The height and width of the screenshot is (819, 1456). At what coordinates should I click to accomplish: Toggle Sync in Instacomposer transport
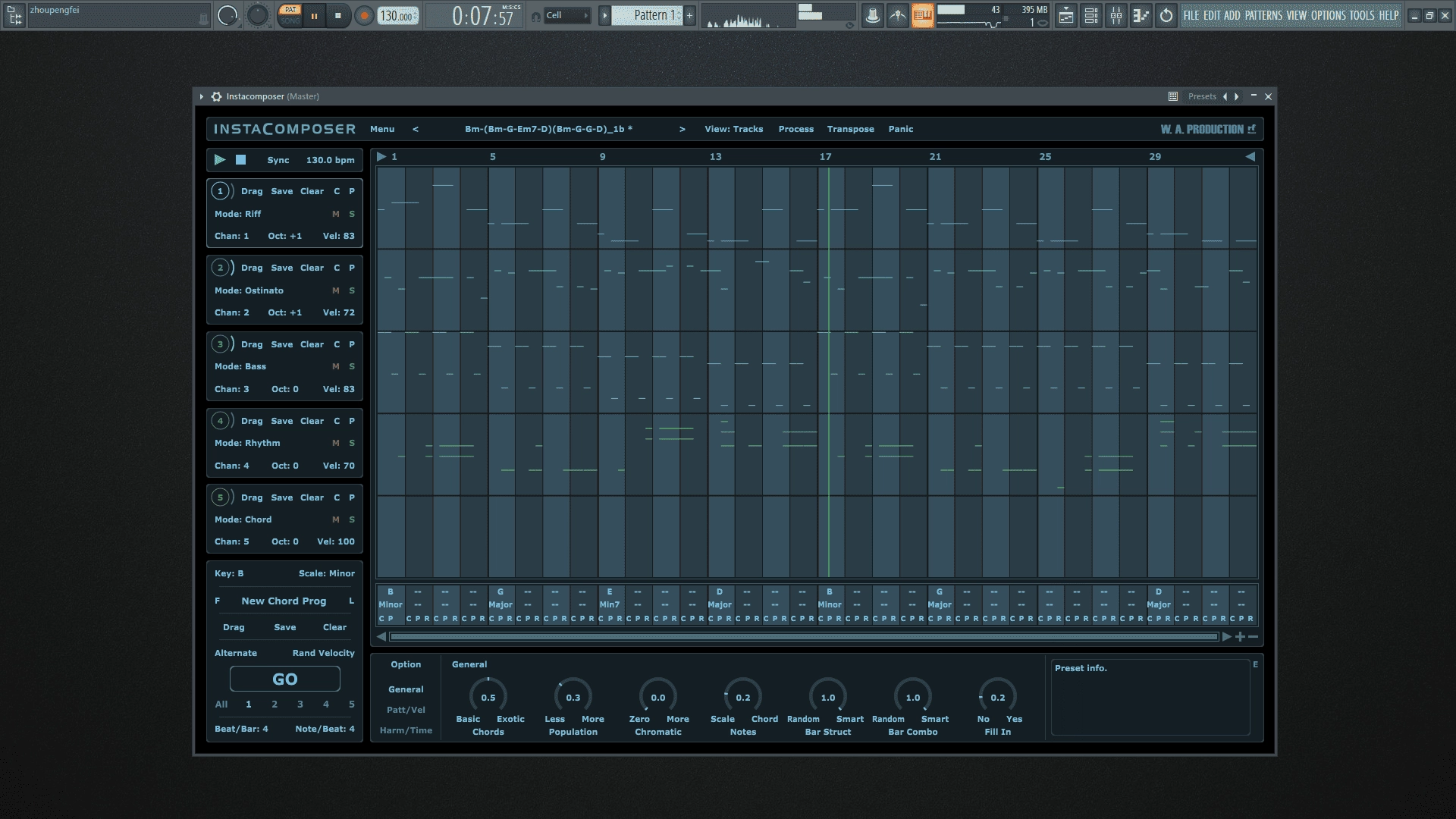point(278,160)
